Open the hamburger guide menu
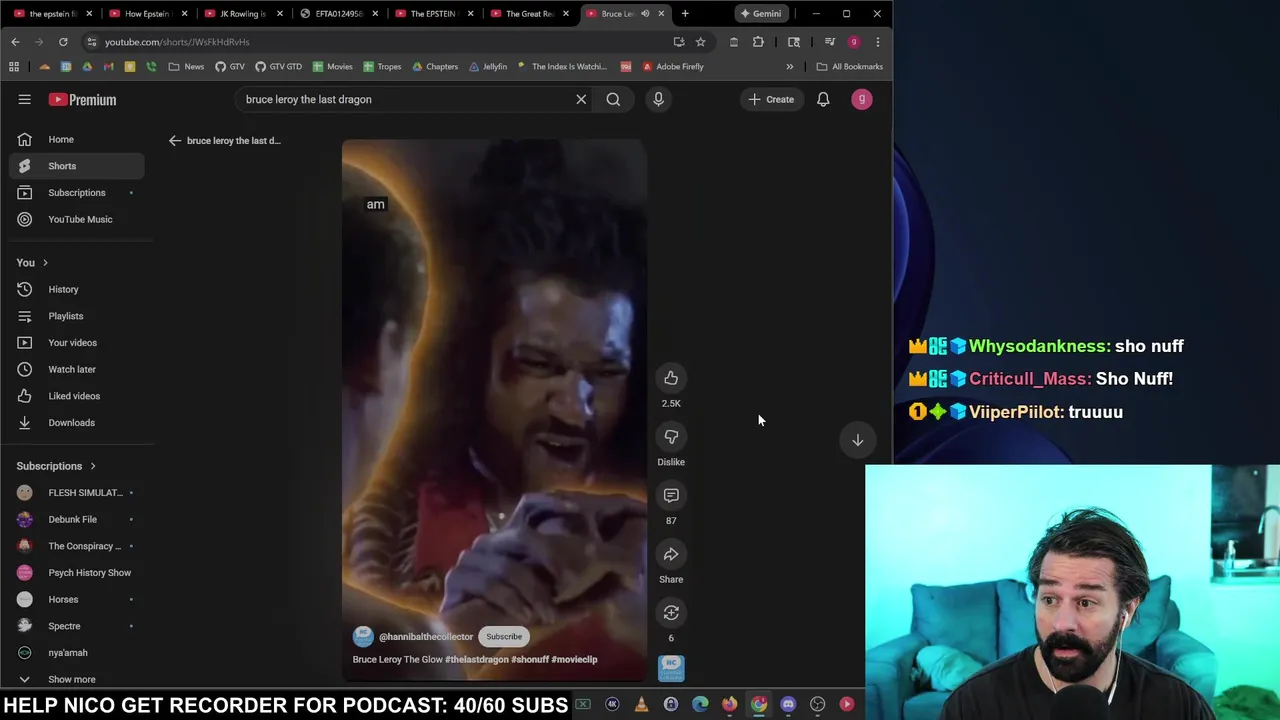Image resolution: width=1280 pixels, height=720 pixels. 25,99
